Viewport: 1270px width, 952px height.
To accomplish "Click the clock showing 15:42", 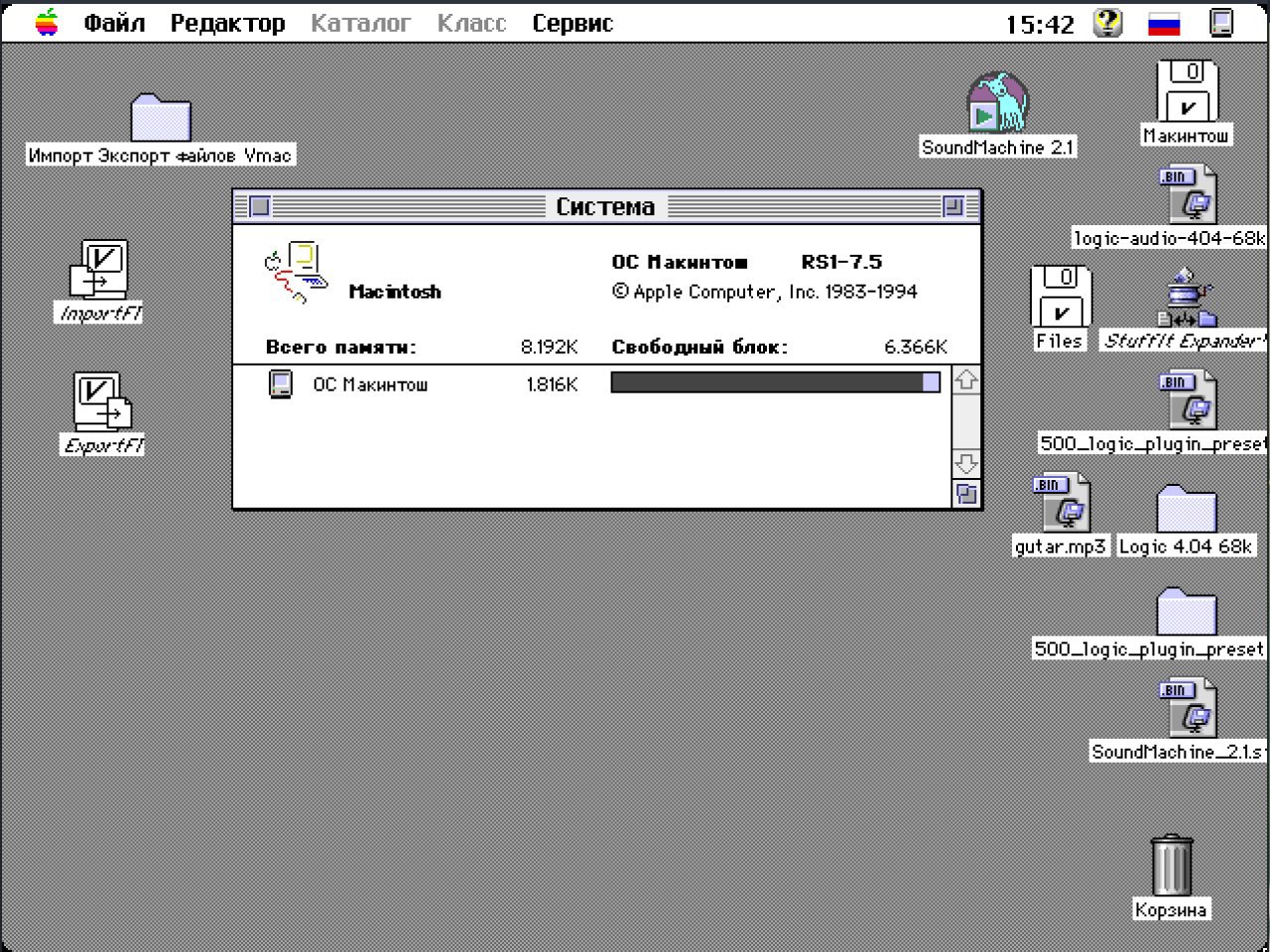I will [x=1040, y=24].
